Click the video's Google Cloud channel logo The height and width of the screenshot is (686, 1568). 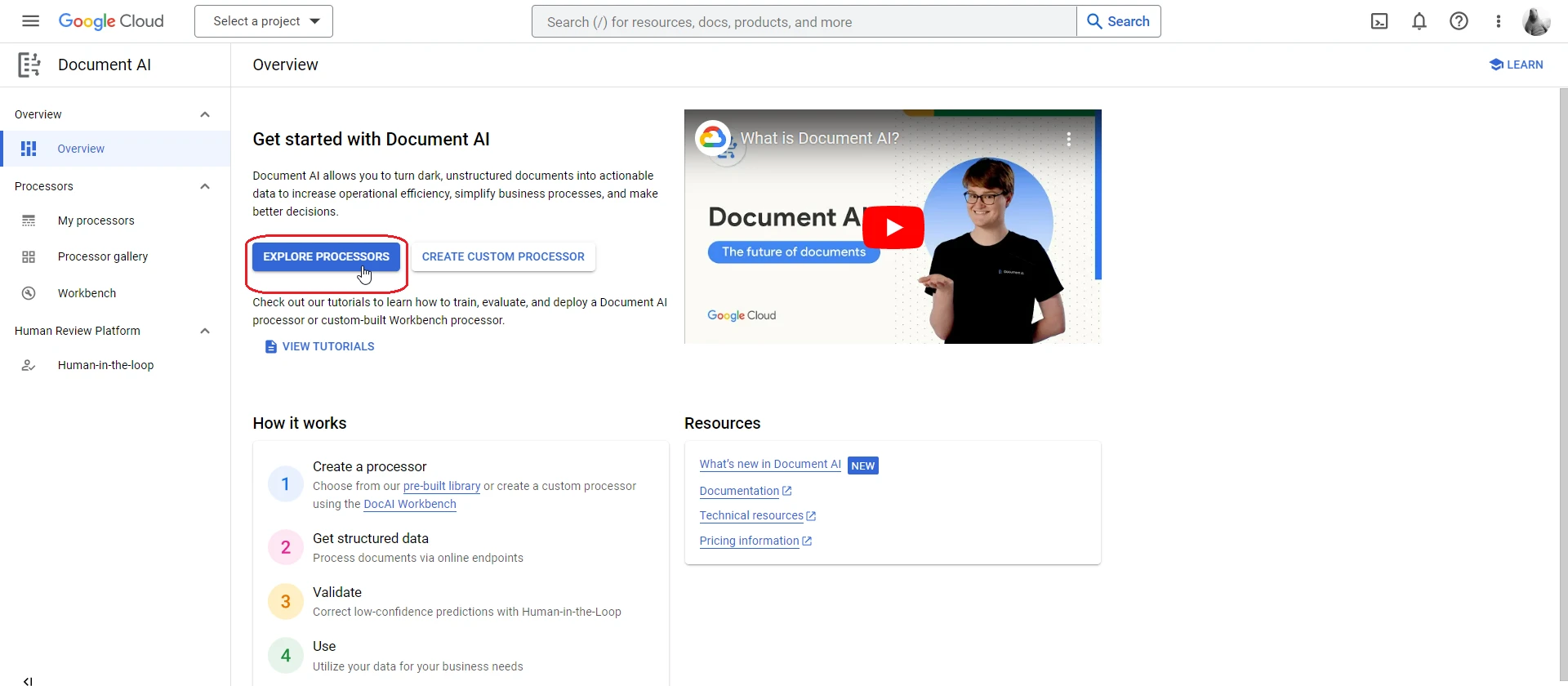tap(712, 137)
